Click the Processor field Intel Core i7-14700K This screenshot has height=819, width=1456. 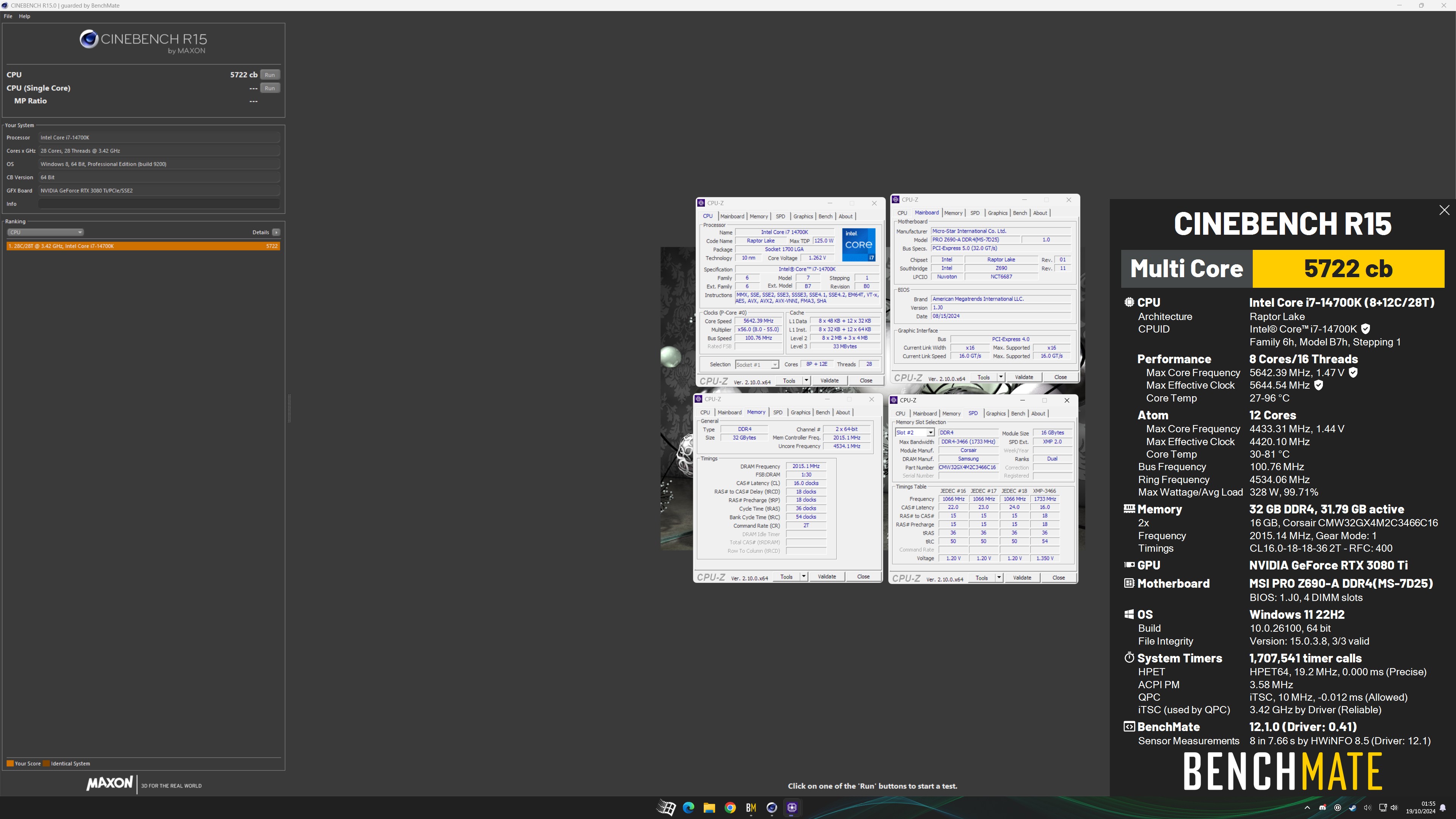pyautogui.click(x=159, y=137)
